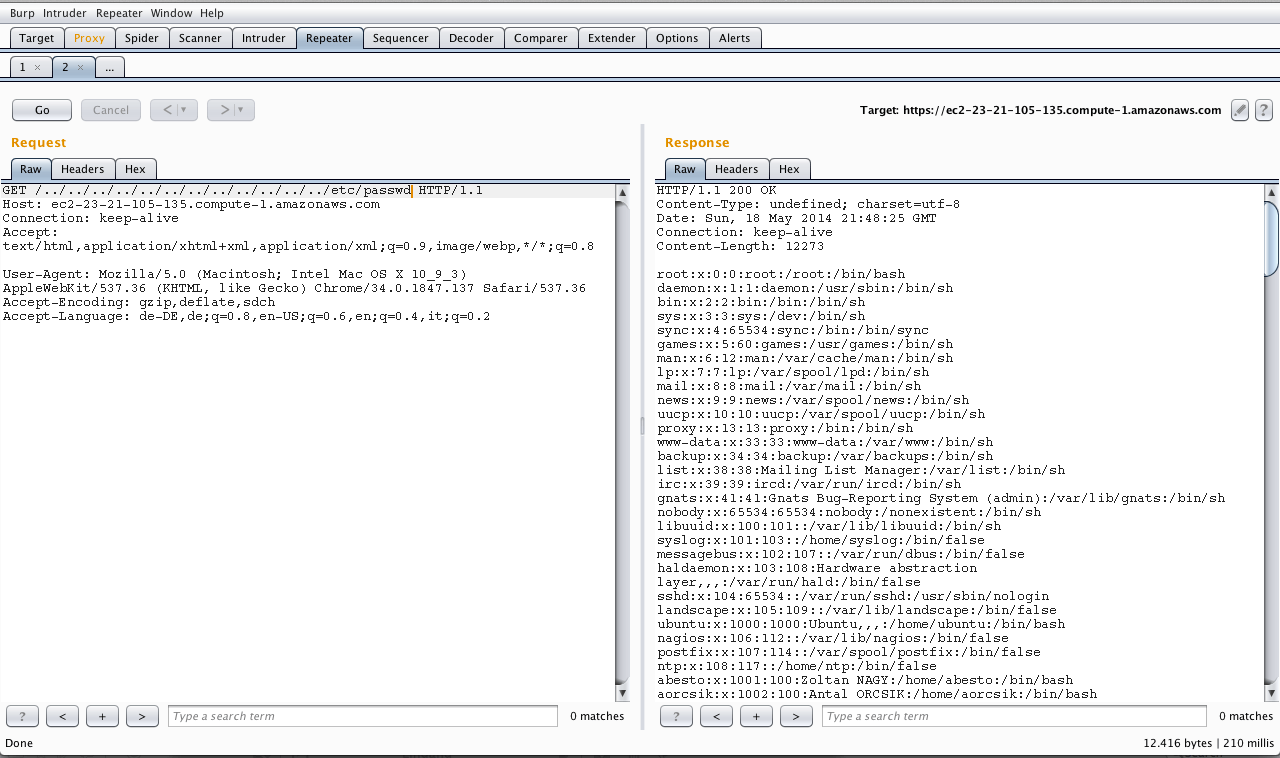Show the request Raw view tab
This screenshot has height=758, width=1280.
[x=30, y=169]
